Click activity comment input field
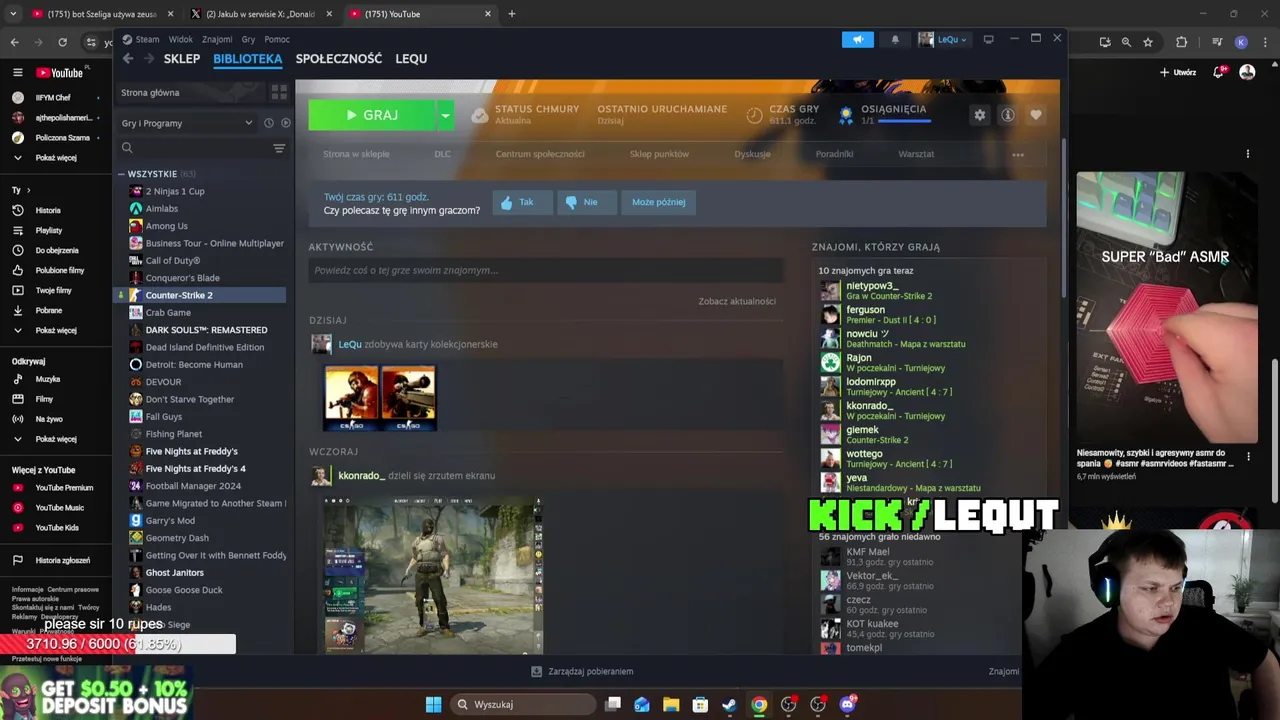This screenshot has width=1280, height=720. pos(546,270)
